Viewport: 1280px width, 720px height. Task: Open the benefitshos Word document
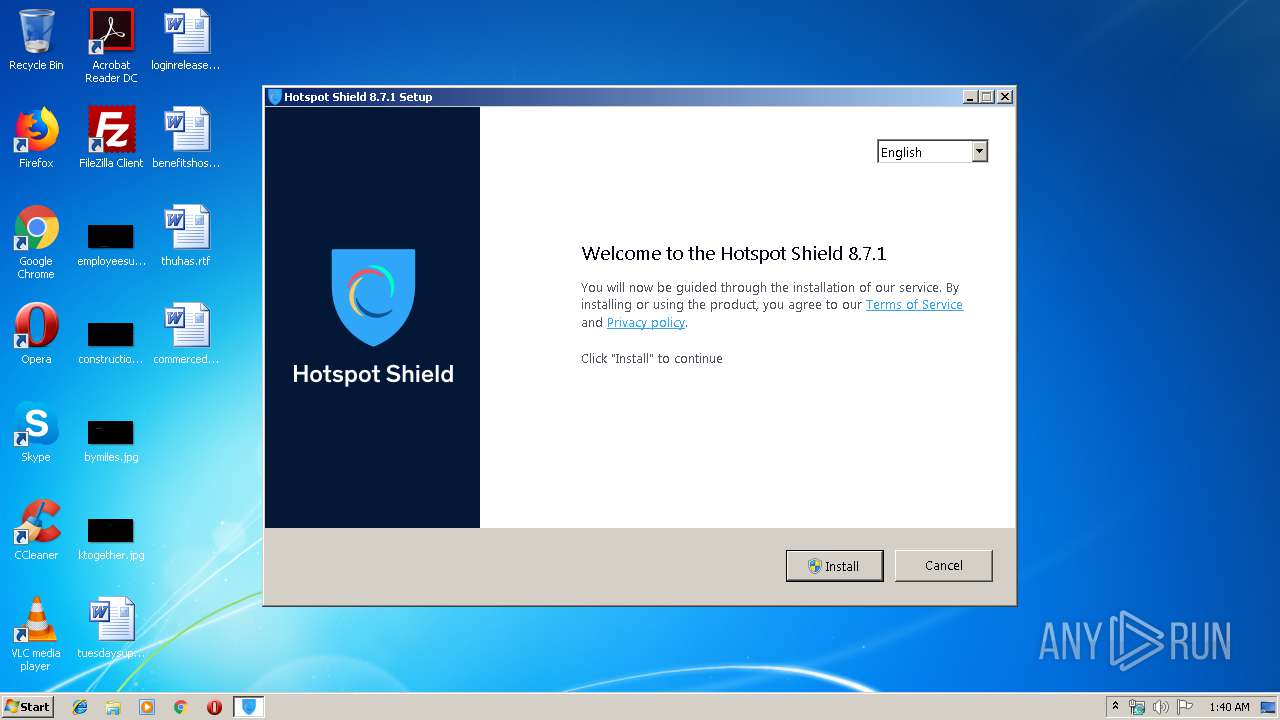[x=186, y=138]
